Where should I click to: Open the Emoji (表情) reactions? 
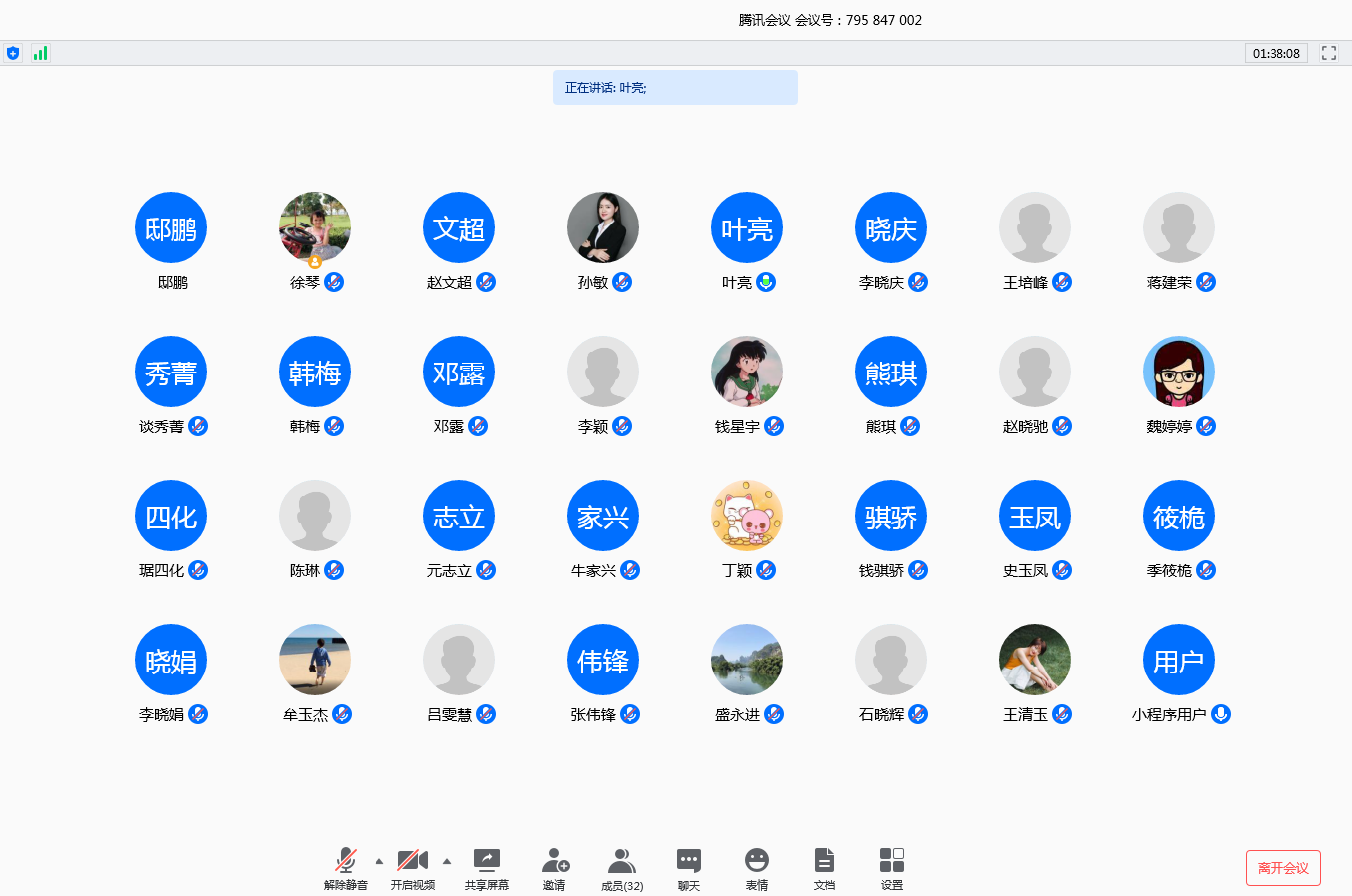coord(757,860)
